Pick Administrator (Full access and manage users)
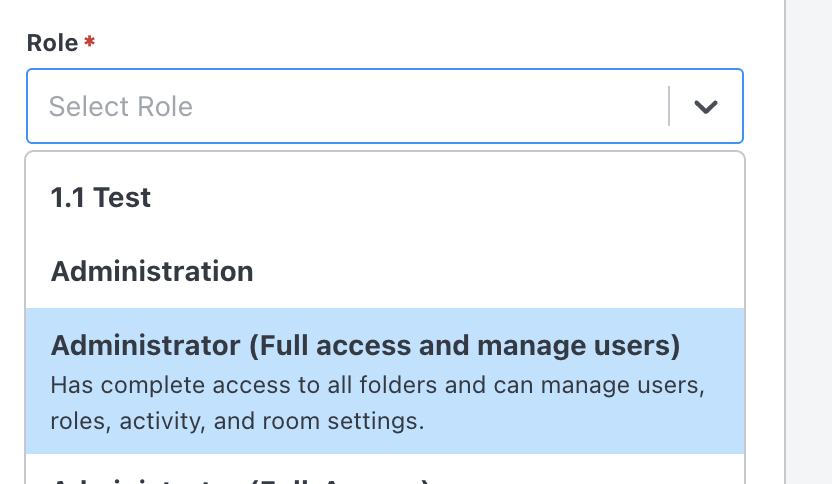 385,381
